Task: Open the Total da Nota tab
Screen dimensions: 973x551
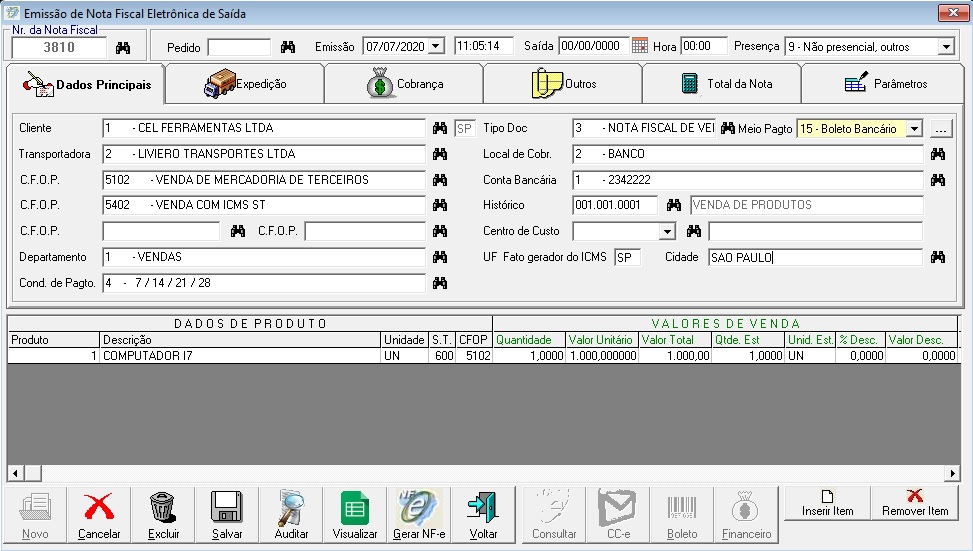Action: (724, 84)
